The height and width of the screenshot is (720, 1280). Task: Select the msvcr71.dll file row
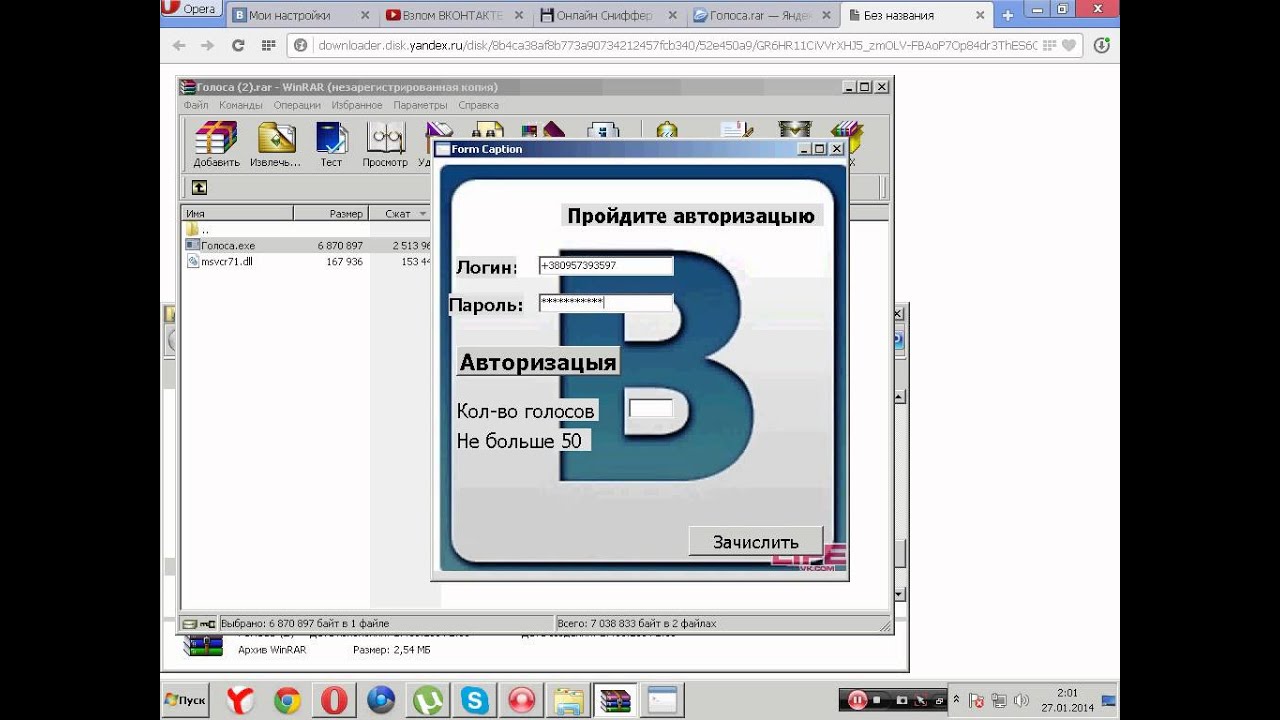tap(307, 261)
